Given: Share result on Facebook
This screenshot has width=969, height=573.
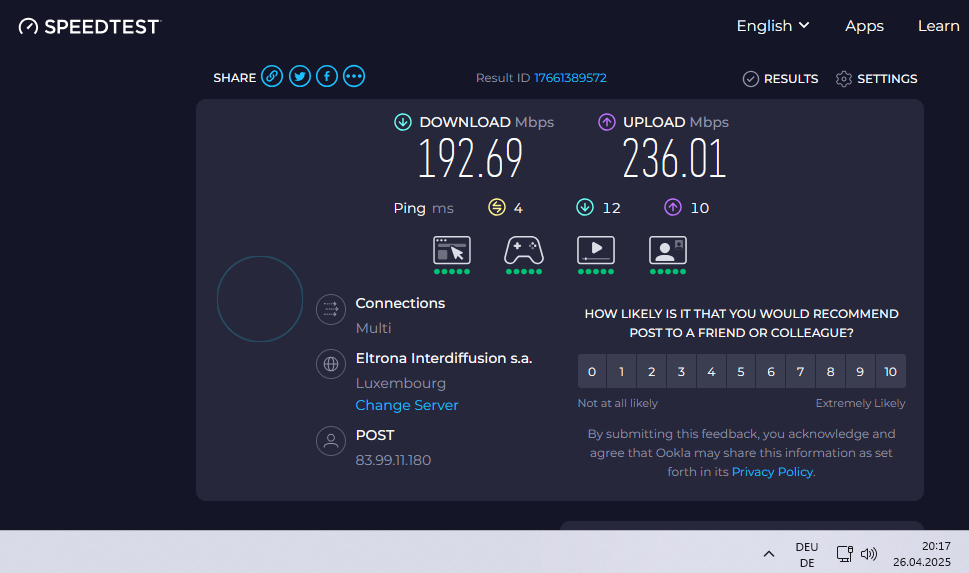Looking at the screenshot, I should [327, 77].
